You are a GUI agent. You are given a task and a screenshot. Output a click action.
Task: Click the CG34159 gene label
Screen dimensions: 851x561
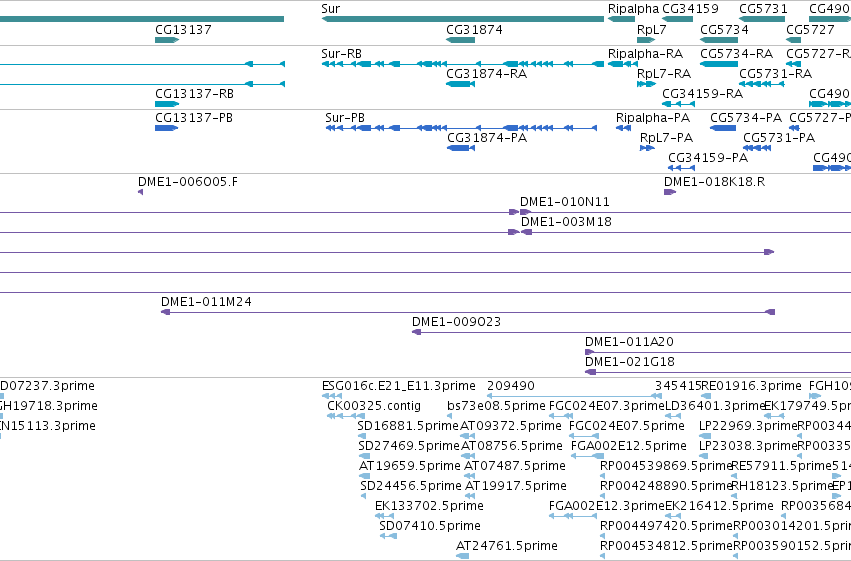[x=690, y=9]
